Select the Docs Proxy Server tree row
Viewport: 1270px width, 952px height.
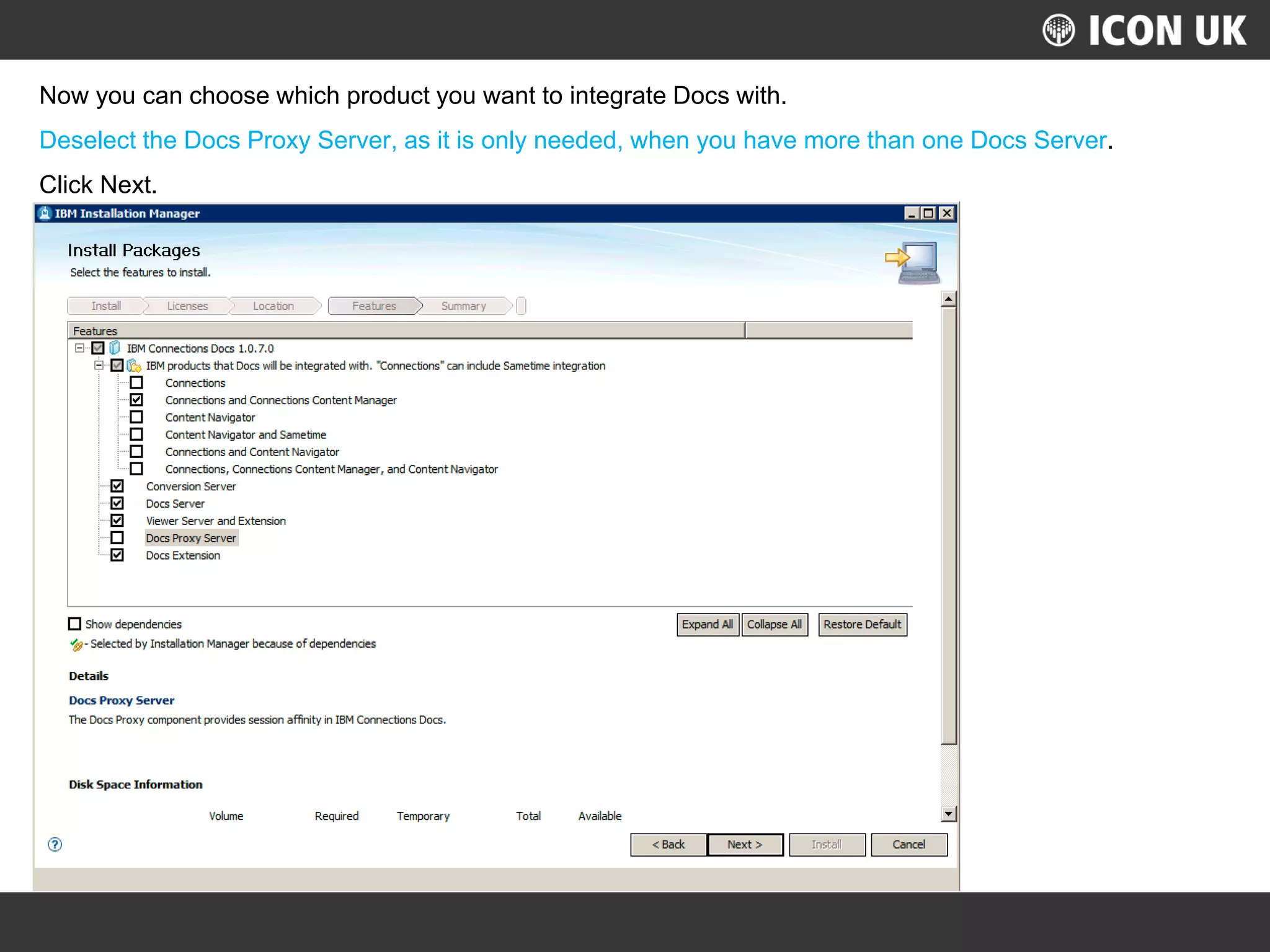(191, 538)
